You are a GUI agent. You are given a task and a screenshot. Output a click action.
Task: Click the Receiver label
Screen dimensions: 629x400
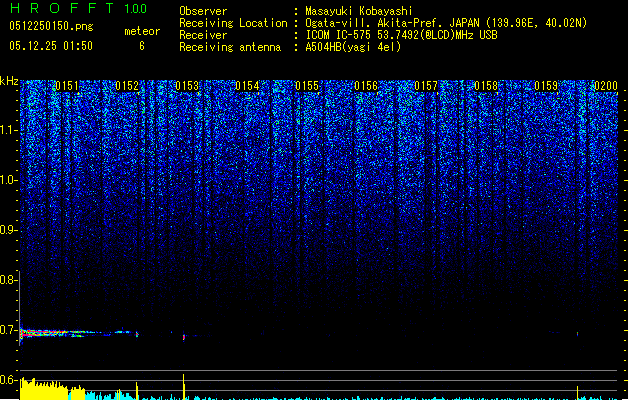(203, 35)
